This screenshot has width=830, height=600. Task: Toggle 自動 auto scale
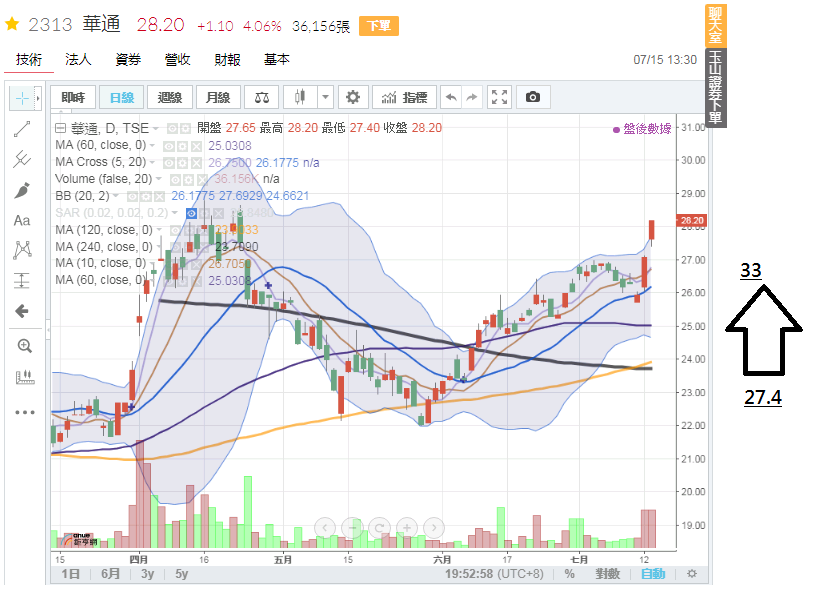tap(652, 574)
